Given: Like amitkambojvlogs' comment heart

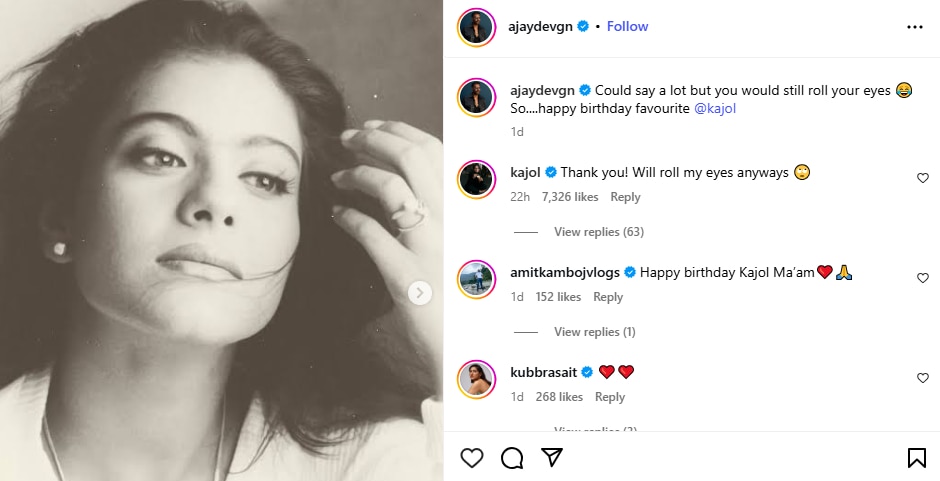Looking at the screenshot, I should [923, 278].
